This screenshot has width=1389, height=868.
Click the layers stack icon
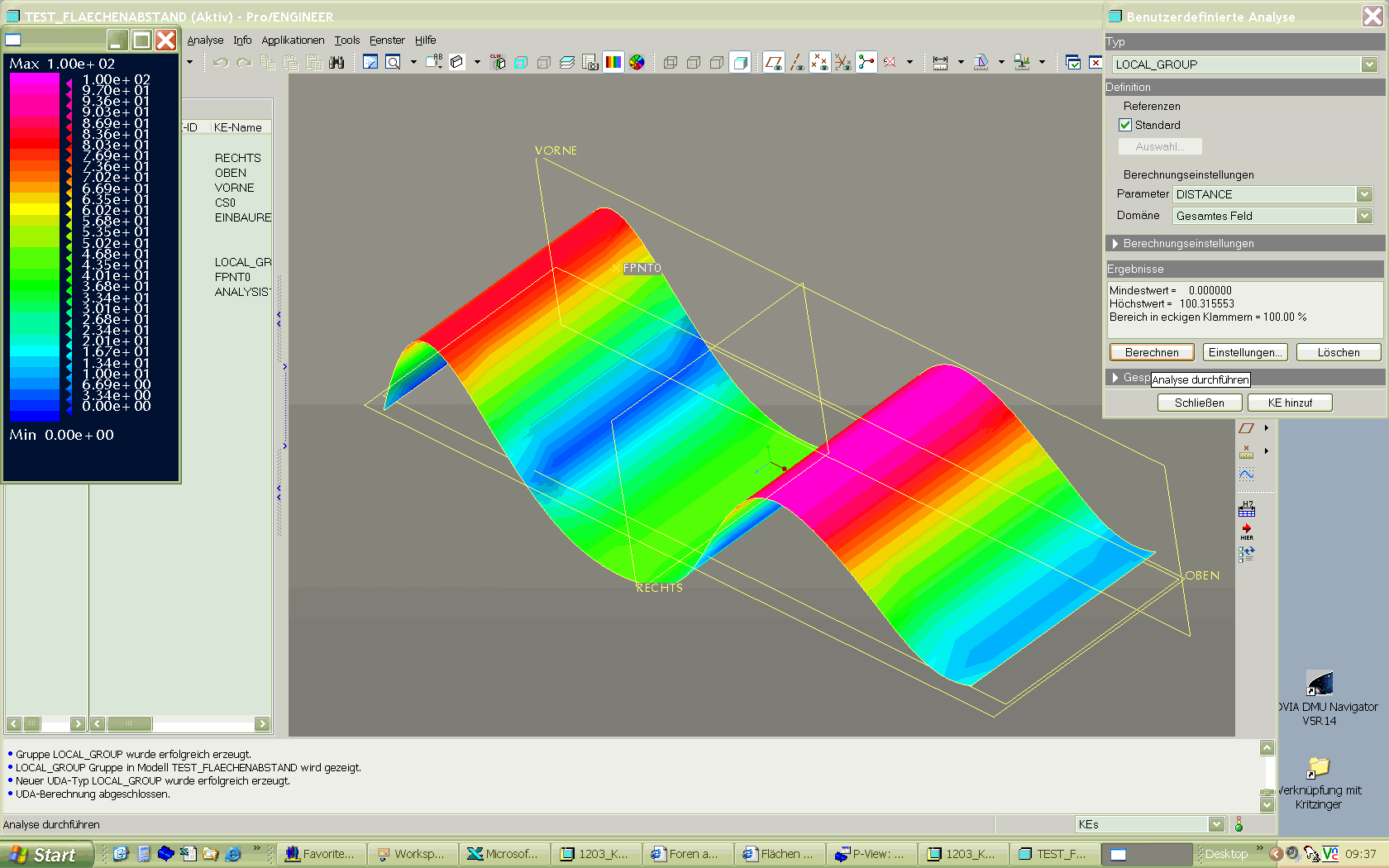(567, 62)
